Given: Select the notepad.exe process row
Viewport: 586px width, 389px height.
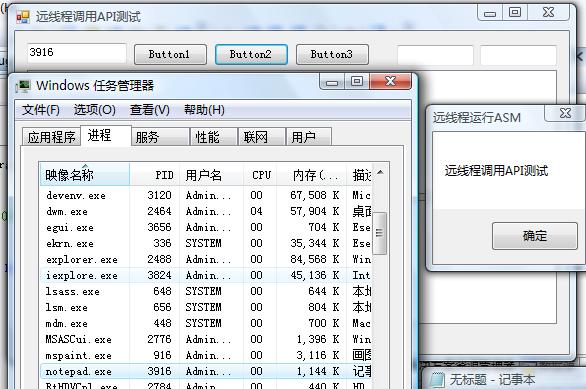Looking at the screenshot, I should tap(206, 371).
